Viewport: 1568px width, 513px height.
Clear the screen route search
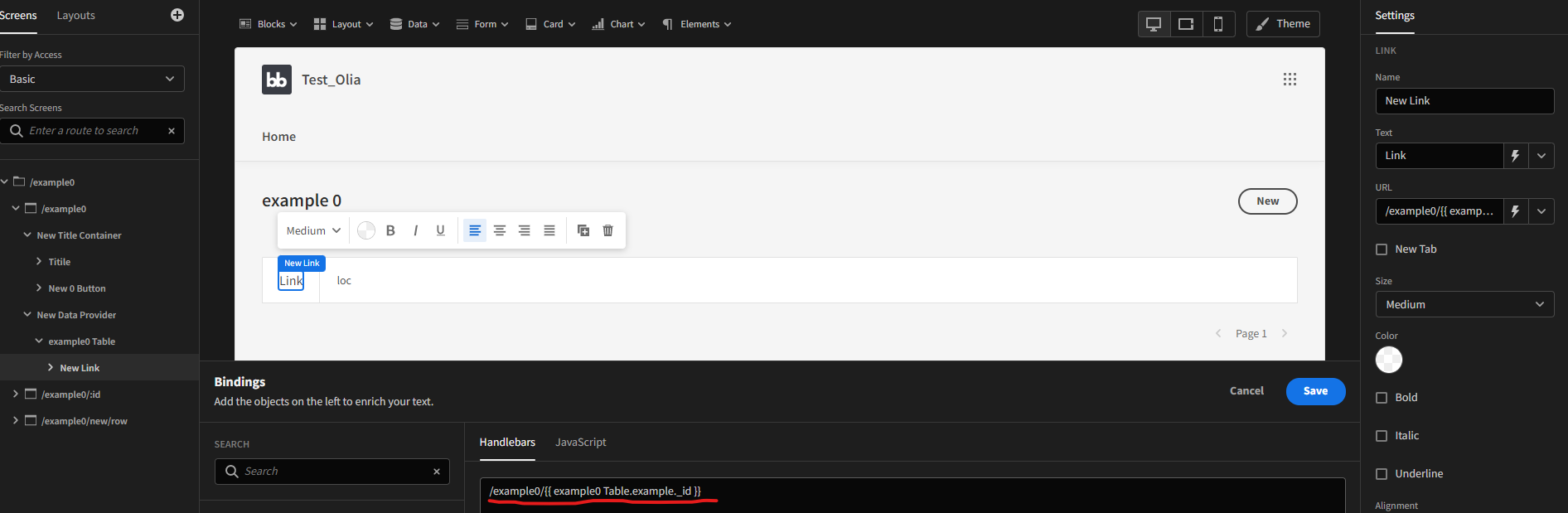tap(172, 131)
